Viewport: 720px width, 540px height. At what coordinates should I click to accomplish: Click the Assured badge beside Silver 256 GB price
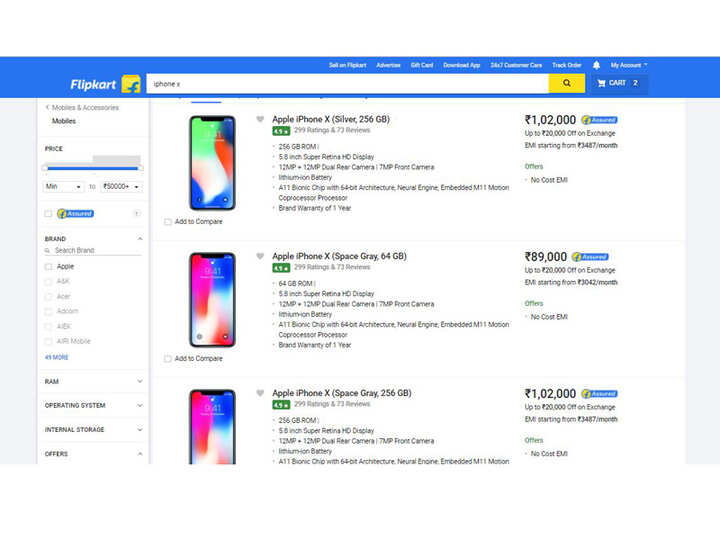click(x=599, y=120)
